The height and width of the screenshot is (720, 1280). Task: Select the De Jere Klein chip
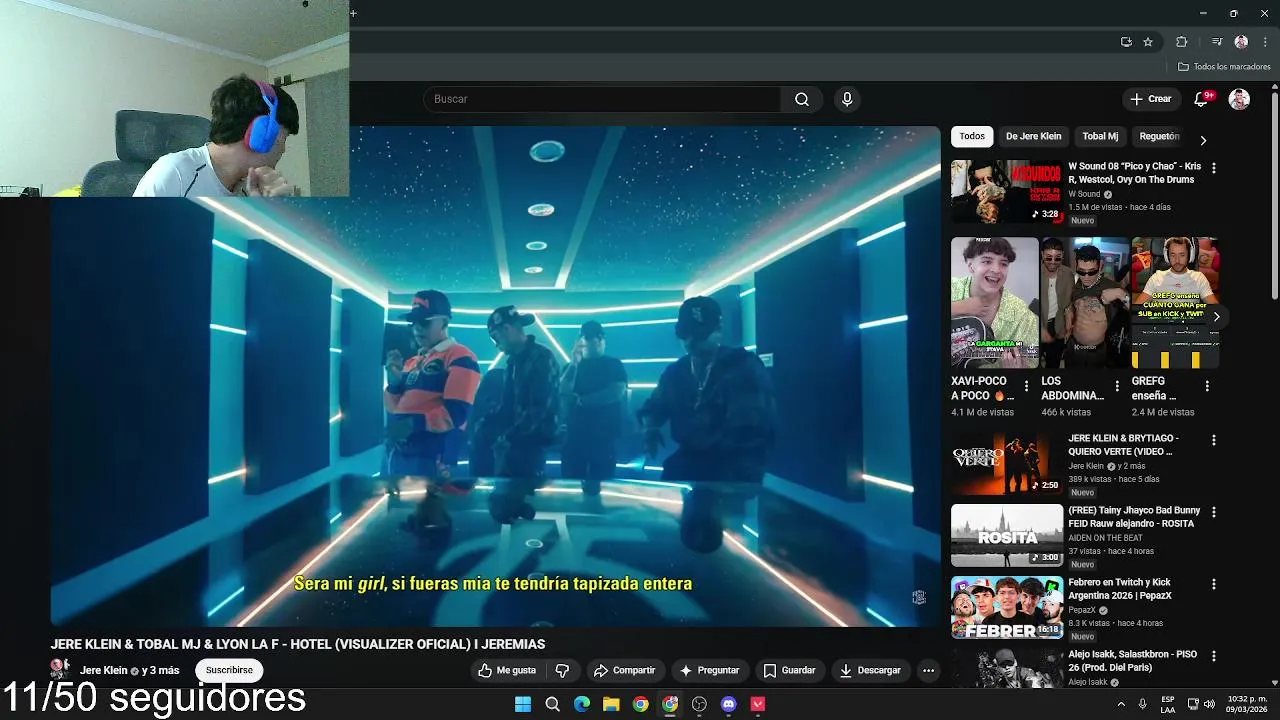tap(1033, 136)
